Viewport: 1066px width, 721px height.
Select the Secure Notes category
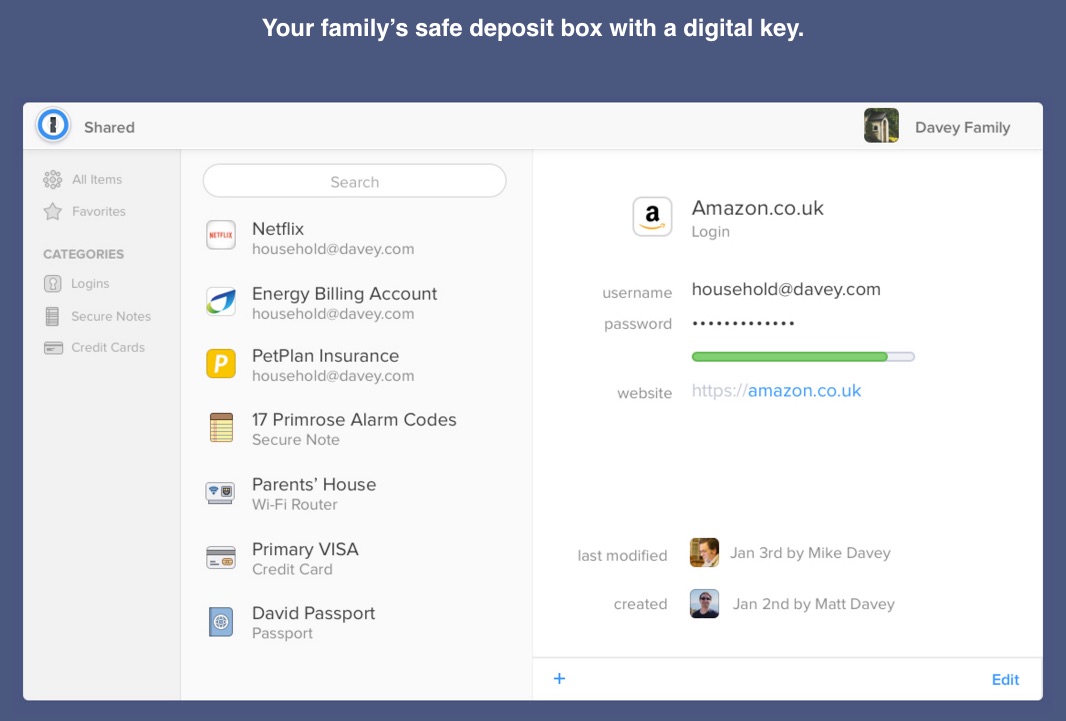click(110, 316)
